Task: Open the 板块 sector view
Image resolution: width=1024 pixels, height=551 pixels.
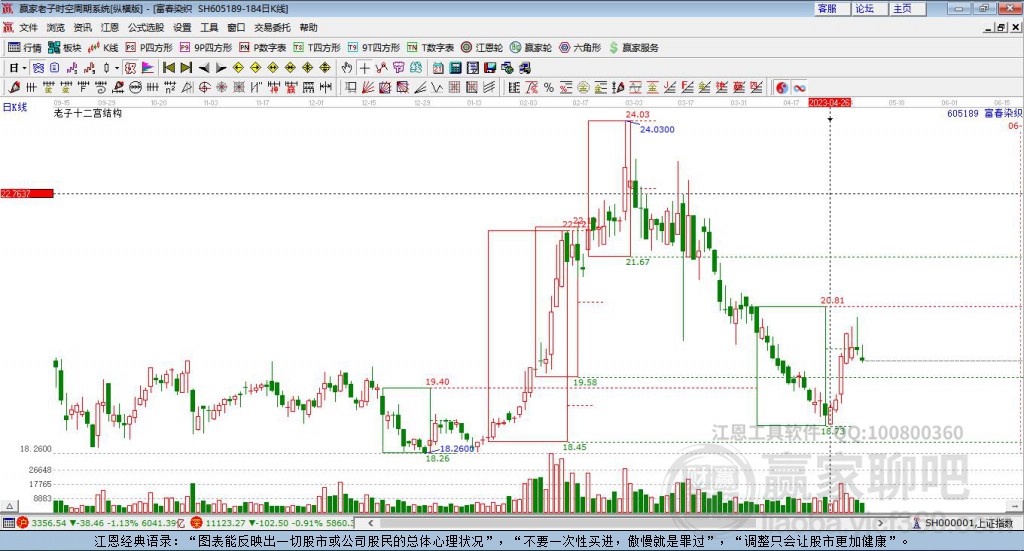Action: point(64,48)
